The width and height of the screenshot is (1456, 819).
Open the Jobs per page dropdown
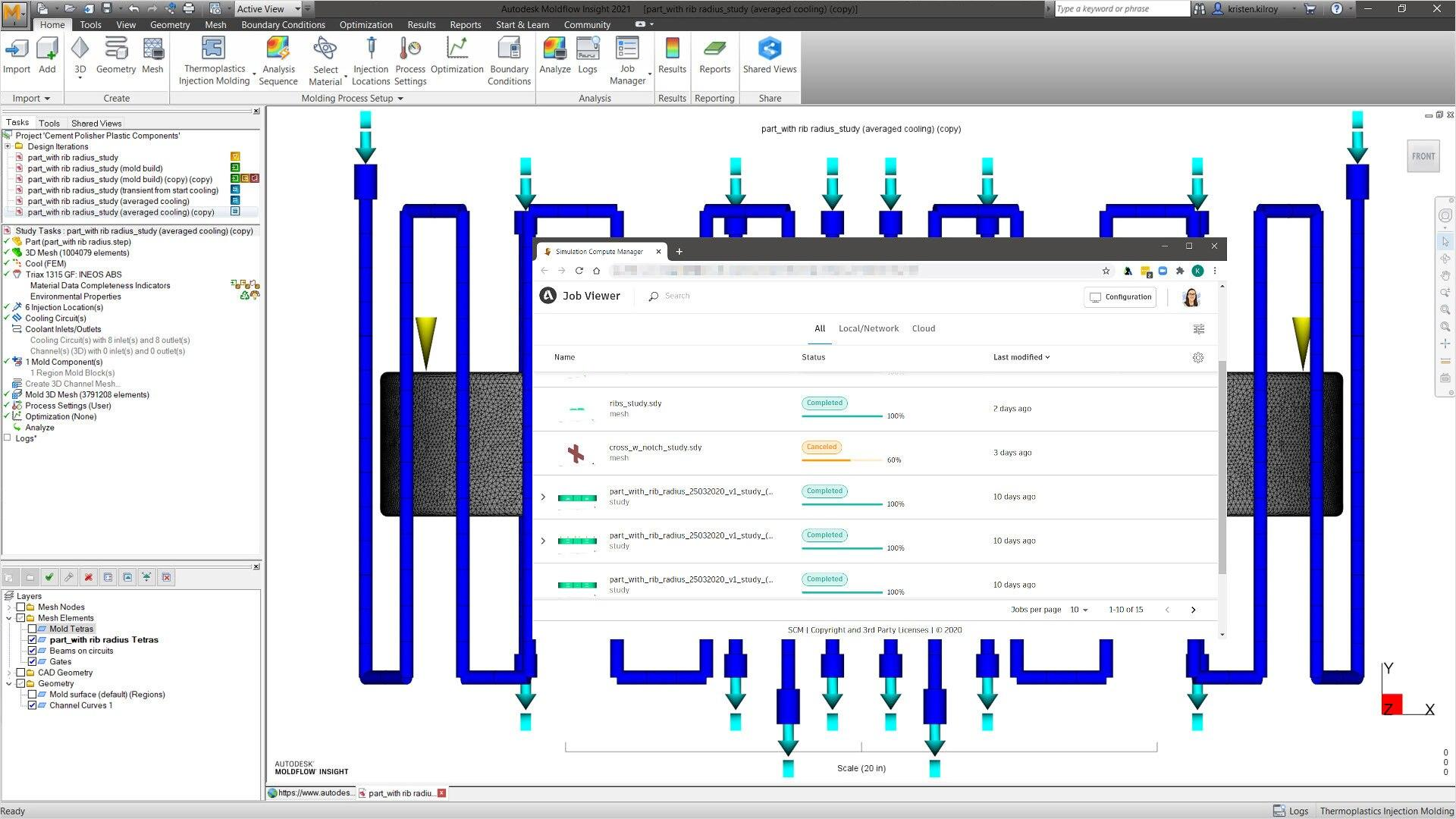(1078, 610)
